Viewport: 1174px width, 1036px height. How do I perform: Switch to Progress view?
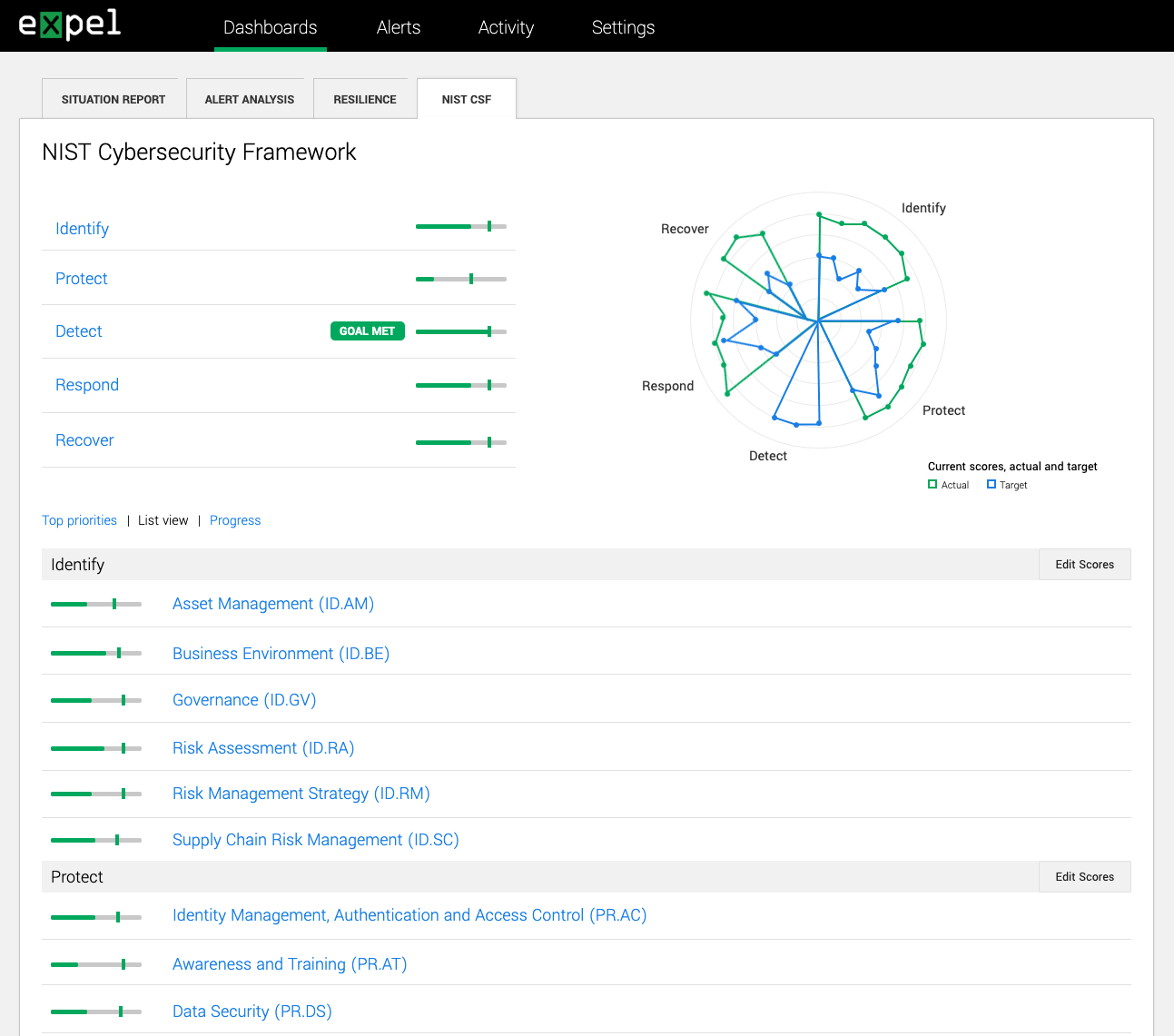coord(235,520)
